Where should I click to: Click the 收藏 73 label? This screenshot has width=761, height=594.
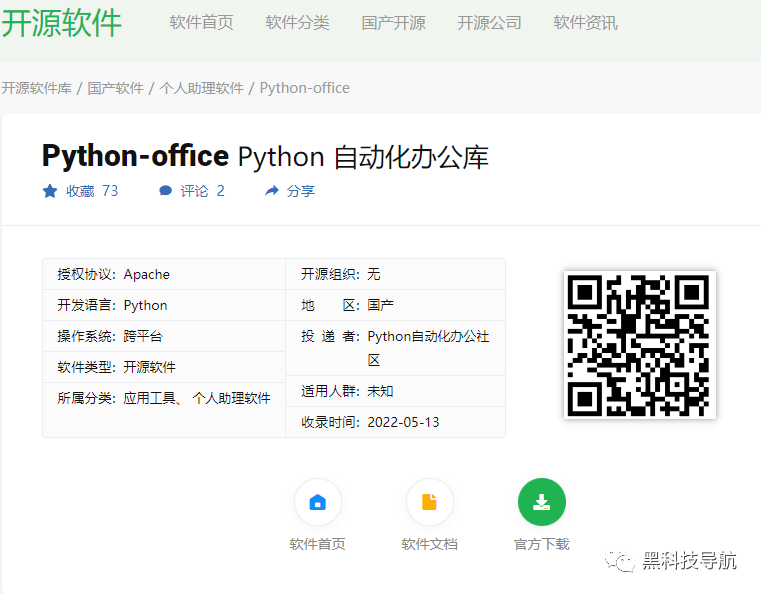coord(92,191)
